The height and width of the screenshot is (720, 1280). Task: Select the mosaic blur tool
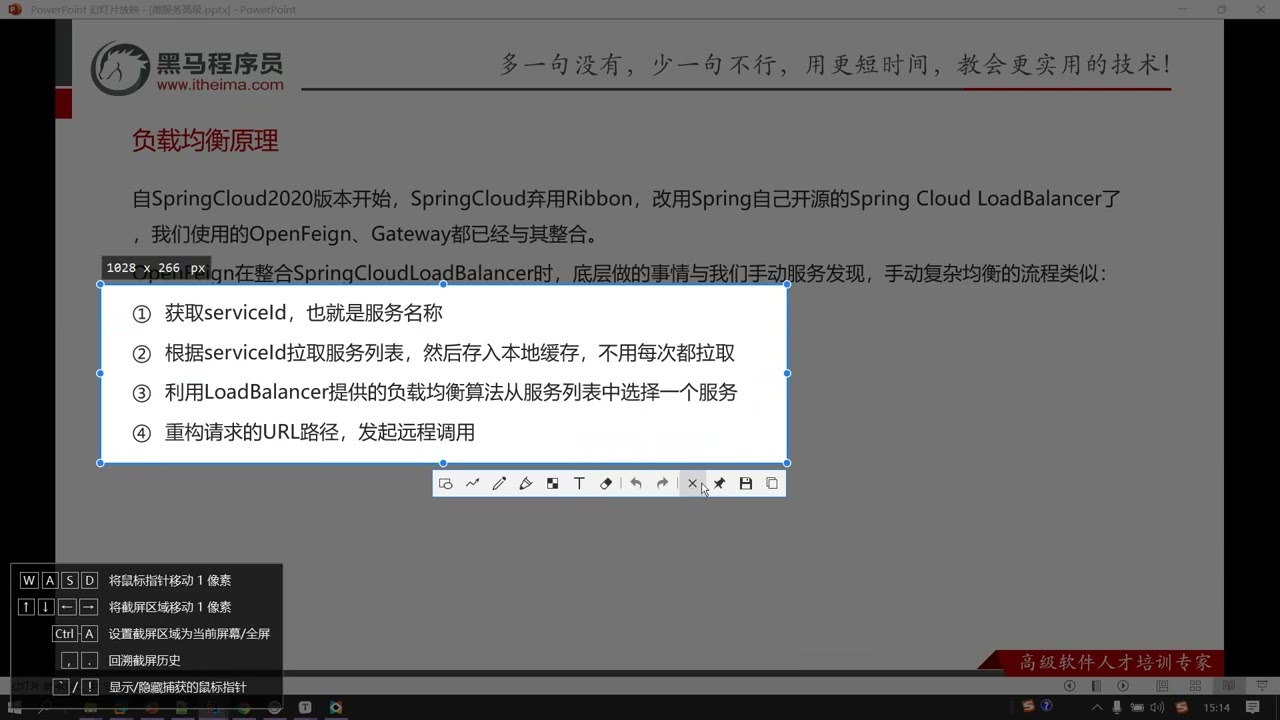[x=552, y=484]
